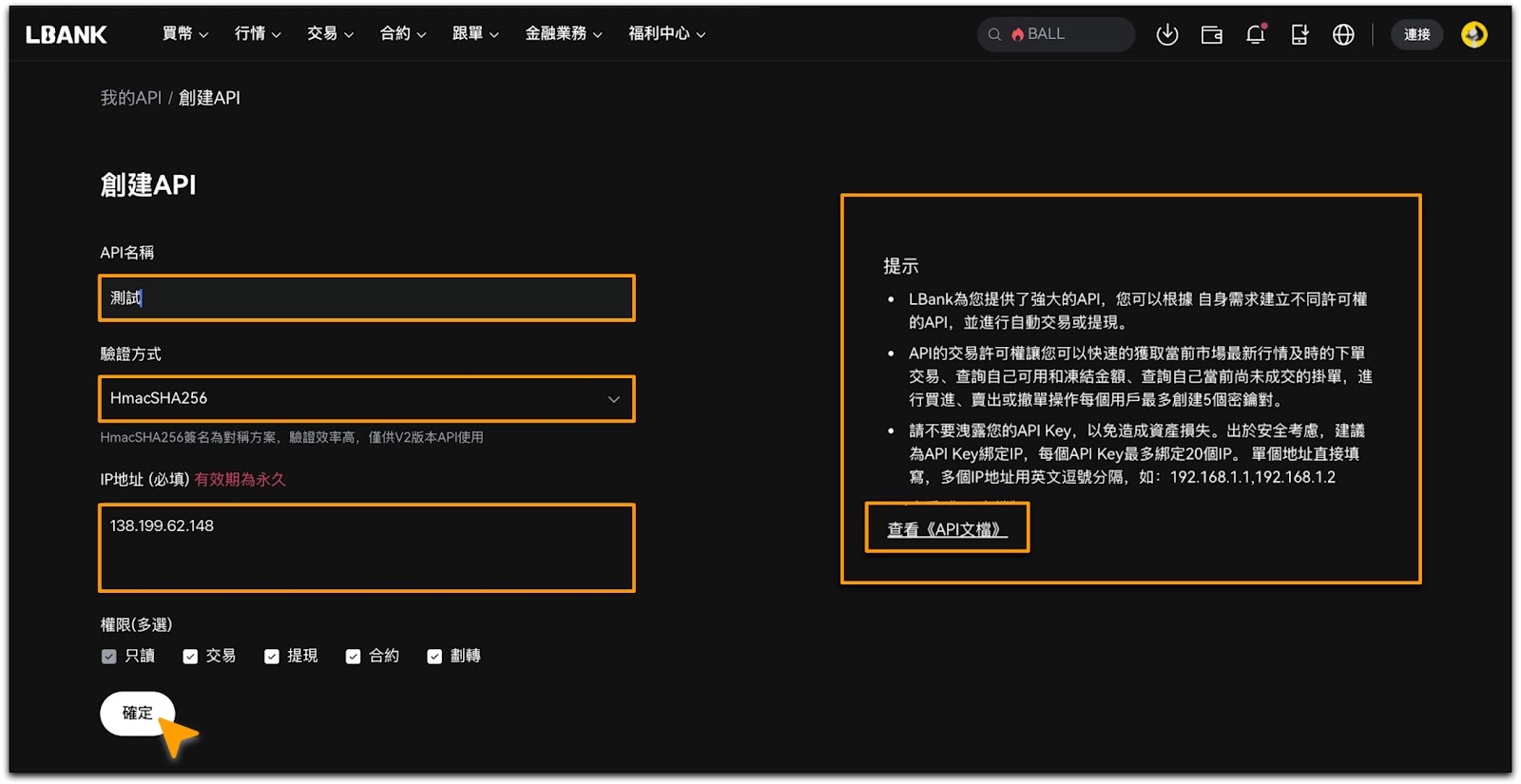
Task: Expand the 福利中心 navigation menu
Action: (666, 34)
